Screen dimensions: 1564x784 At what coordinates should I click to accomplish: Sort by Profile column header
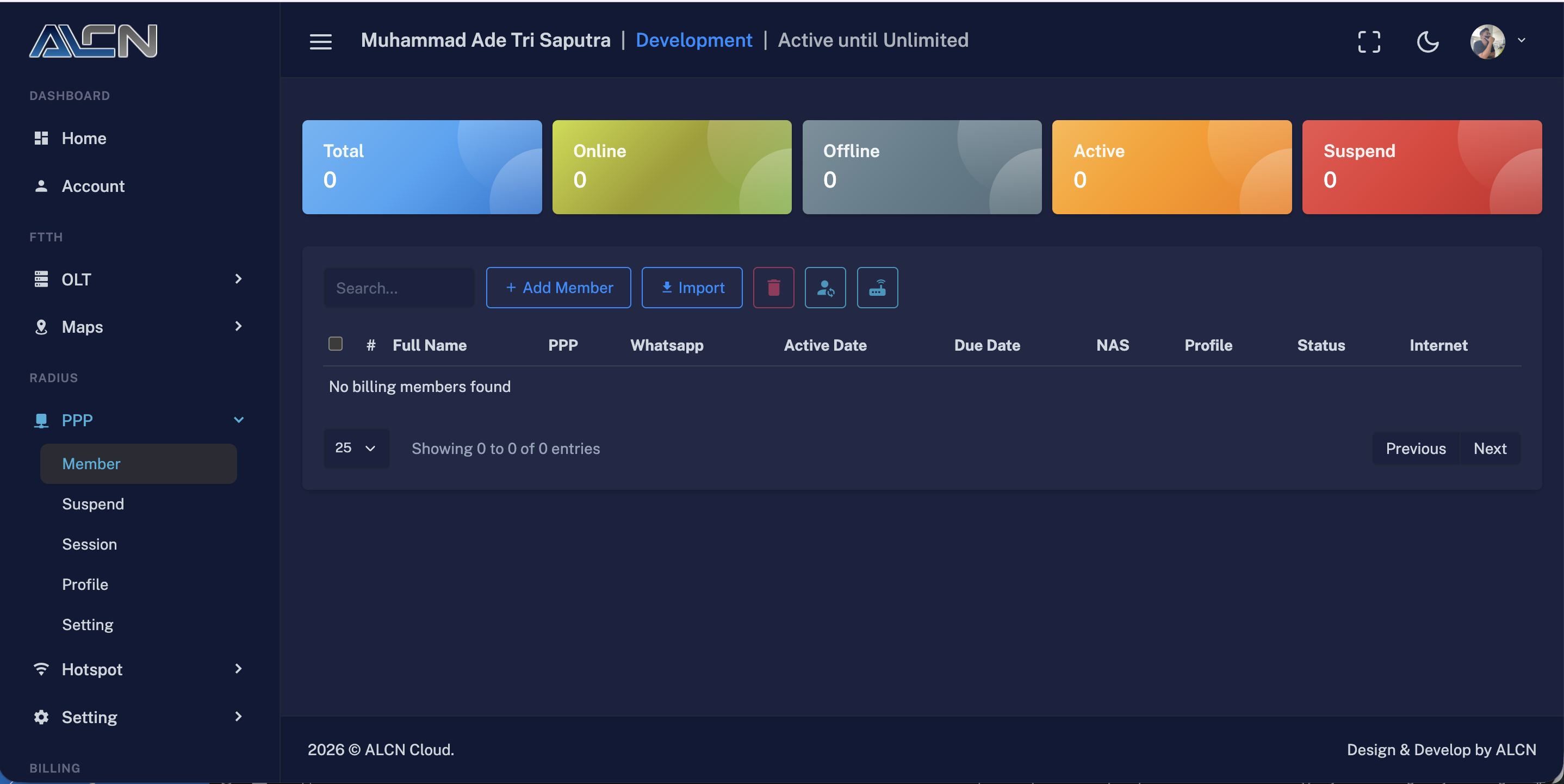(1208, 345)
